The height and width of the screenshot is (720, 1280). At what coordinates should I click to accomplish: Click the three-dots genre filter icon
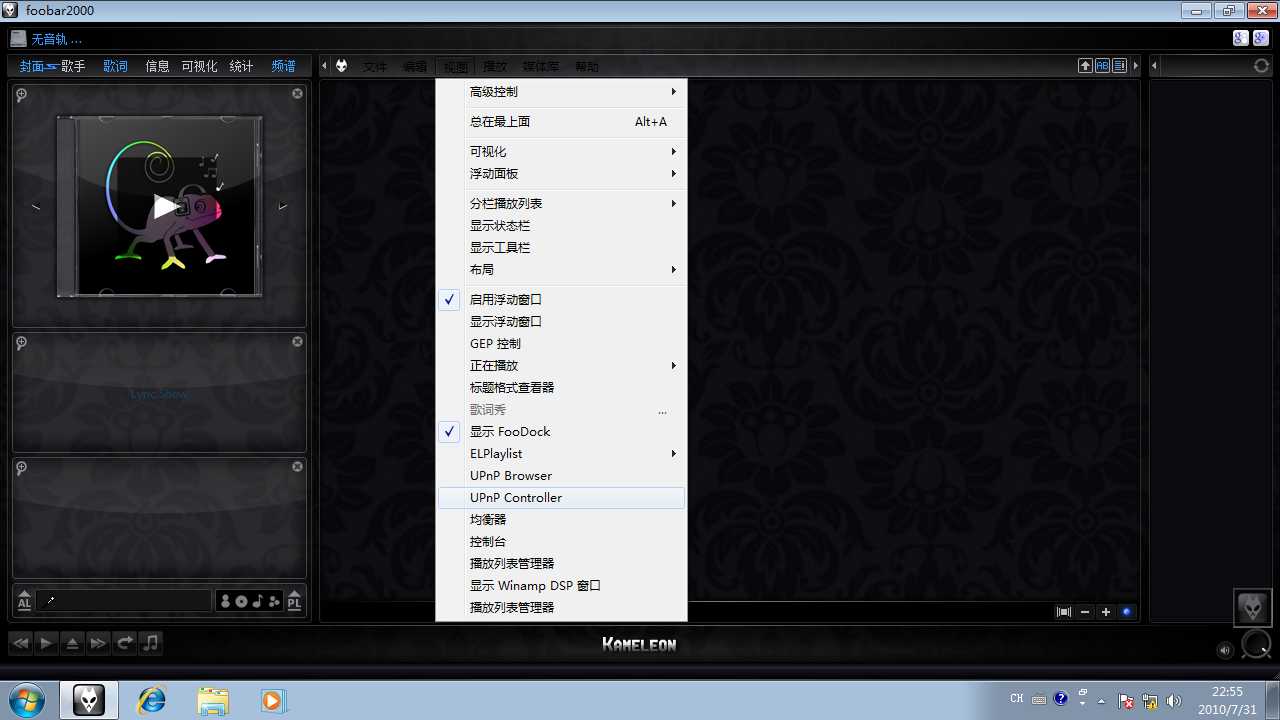(274, 601)
